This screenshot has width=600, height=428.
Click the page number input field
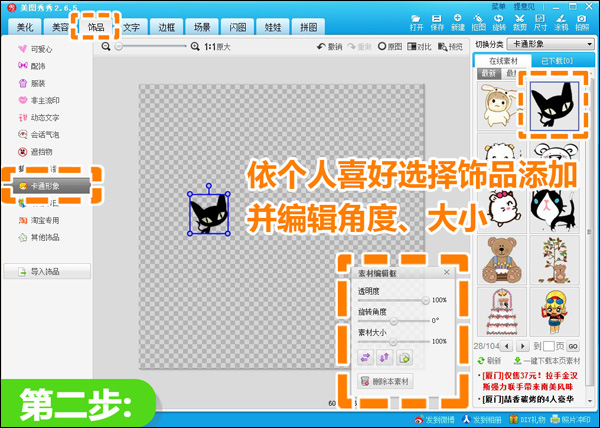pyautogui.click(x=549, y=347)
